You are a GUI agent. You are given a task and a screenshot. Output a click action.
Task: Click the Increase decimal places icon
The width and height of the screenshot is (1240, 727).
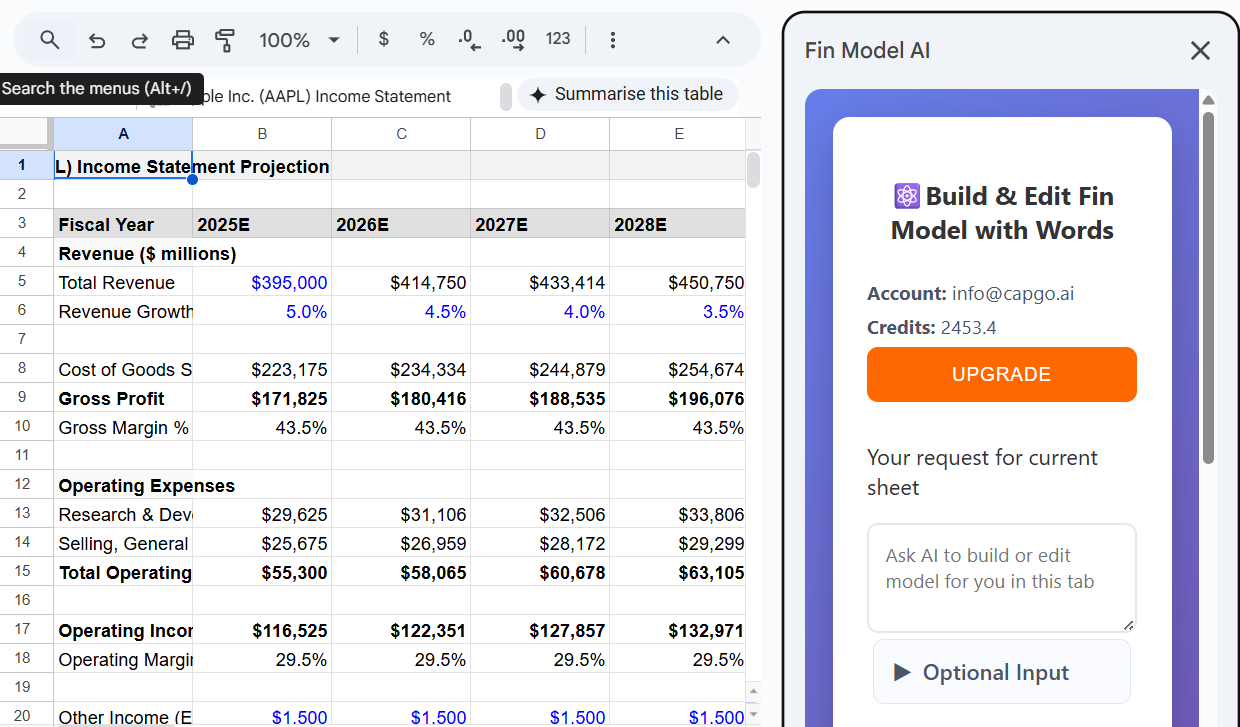tap(513, 40)
